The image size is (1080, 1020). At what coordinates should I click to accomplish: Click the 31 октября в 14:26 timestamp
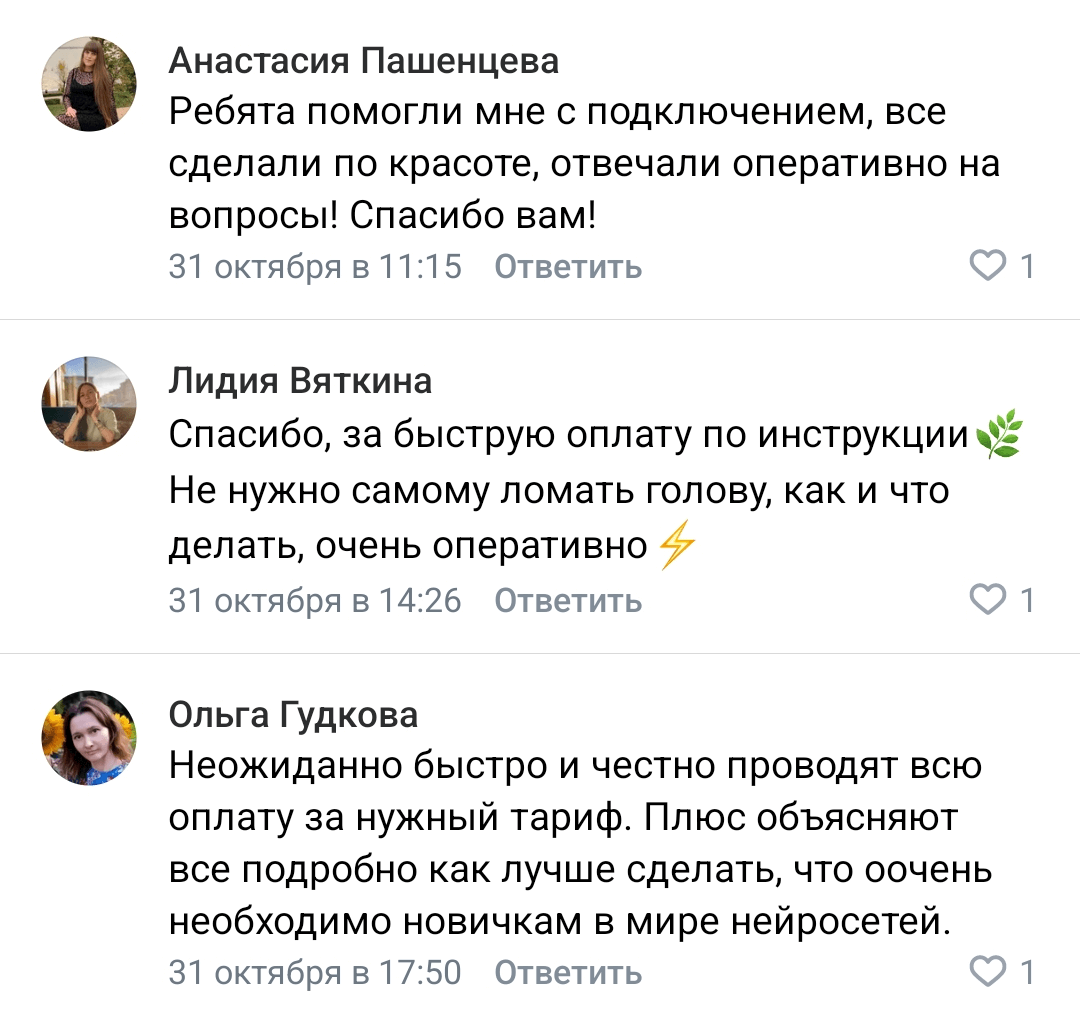[315, 601]
